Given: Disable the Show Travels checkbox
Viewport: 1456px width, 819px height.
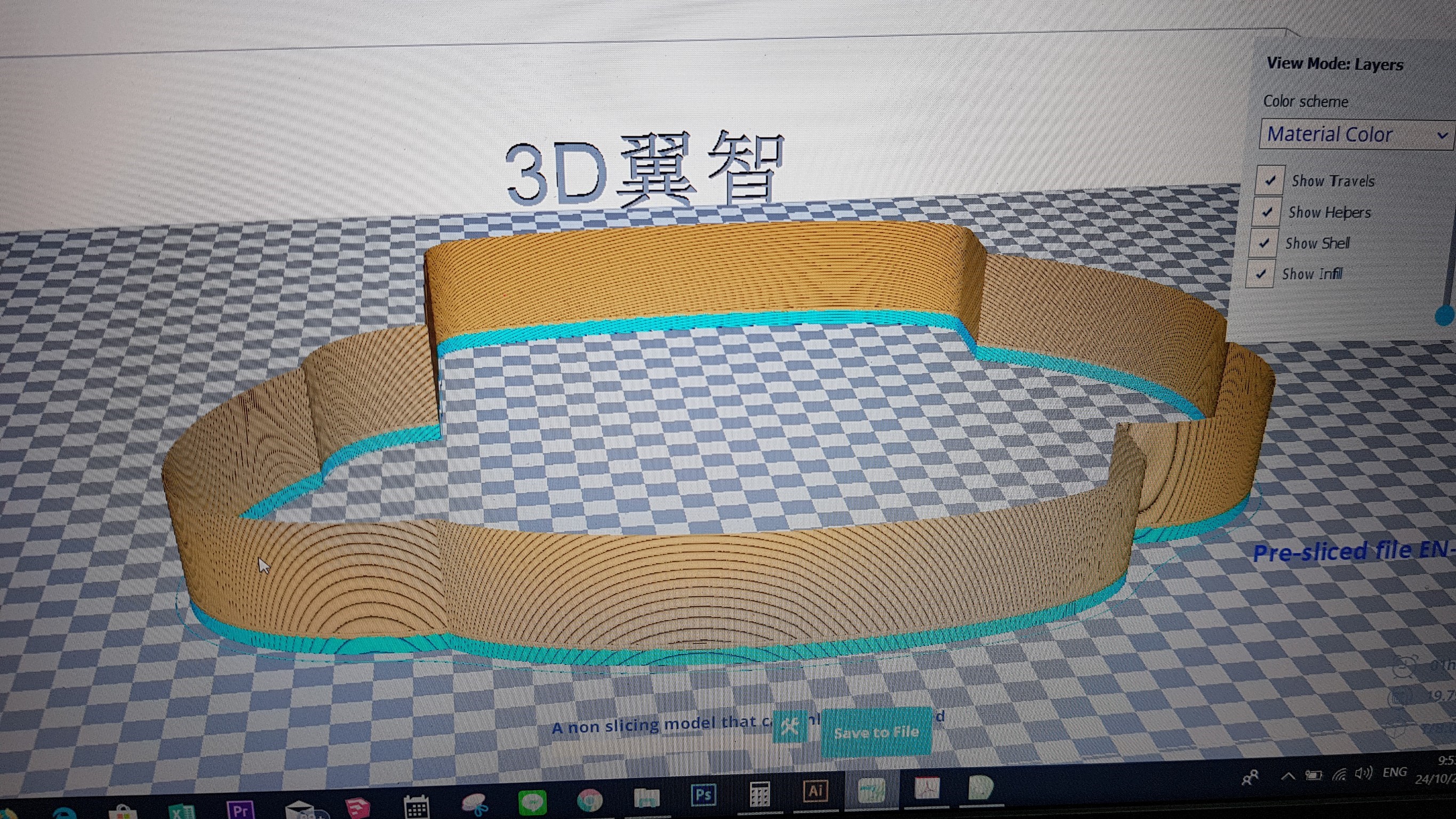Looking at the screenshot, I should click(x=1270, y=180).
